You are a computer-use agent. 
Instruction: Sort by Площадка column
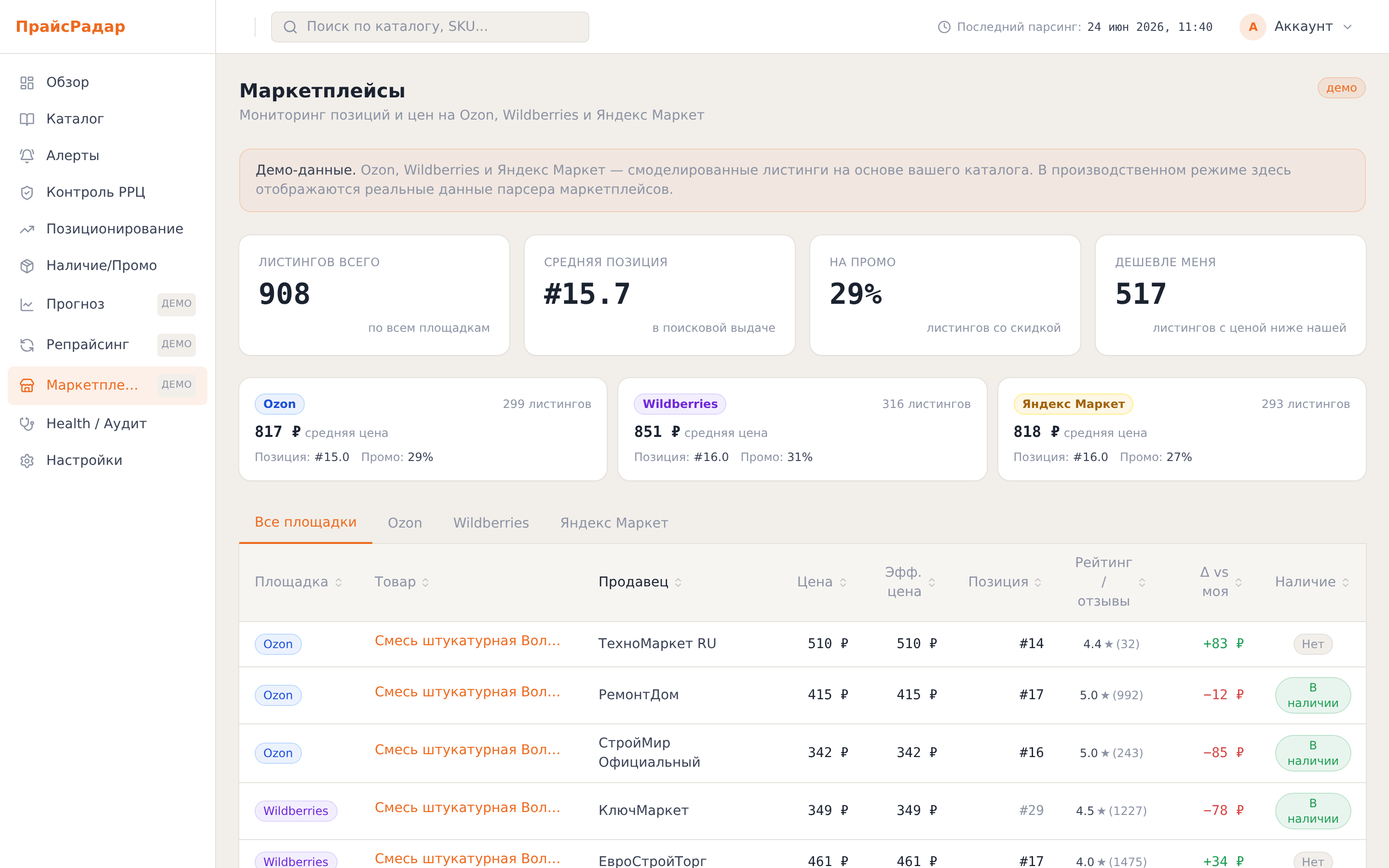pos(299,582)
